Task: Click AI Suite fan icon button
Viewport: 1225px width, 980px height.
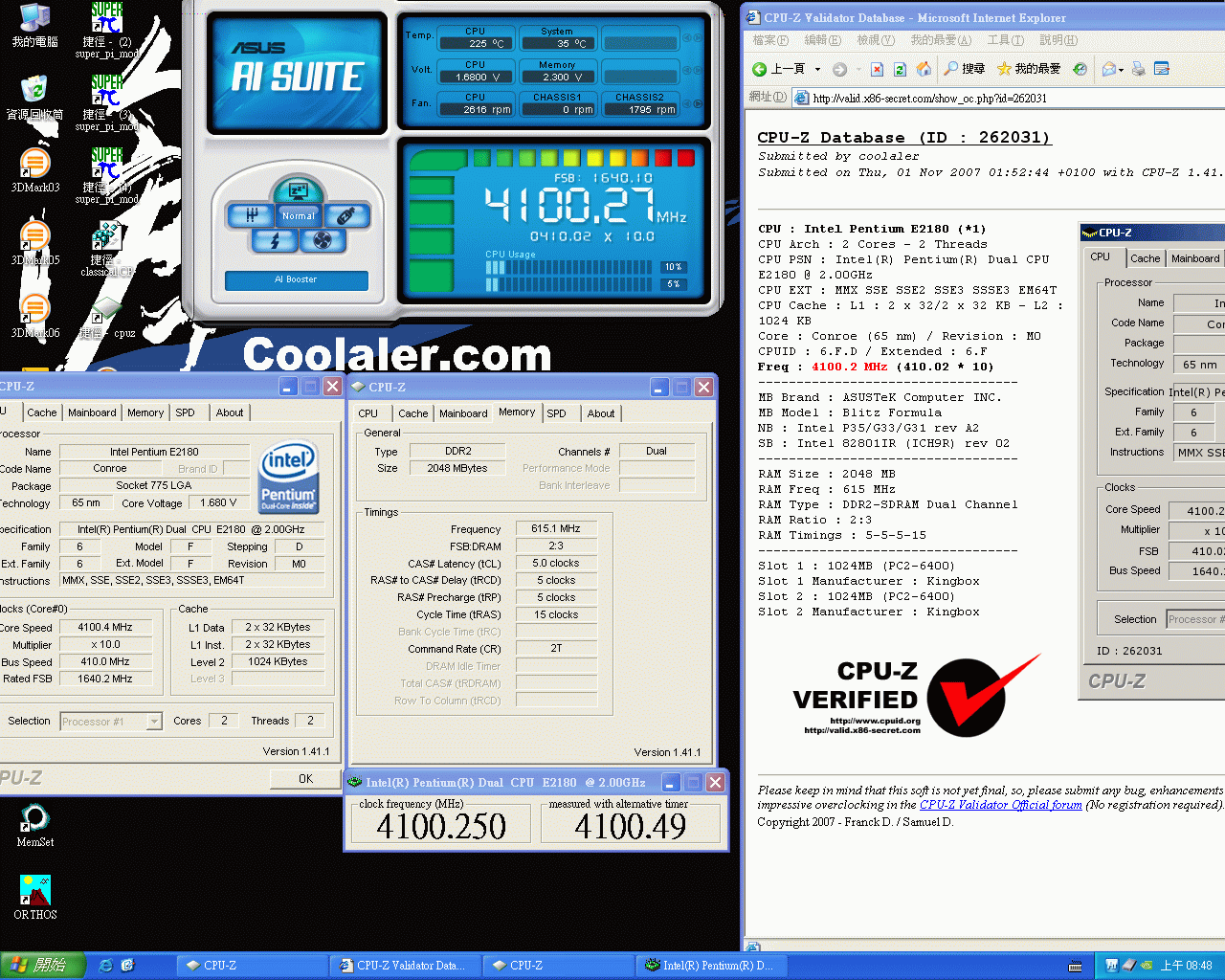Action: pyautogui.click(x=323, y=240)
